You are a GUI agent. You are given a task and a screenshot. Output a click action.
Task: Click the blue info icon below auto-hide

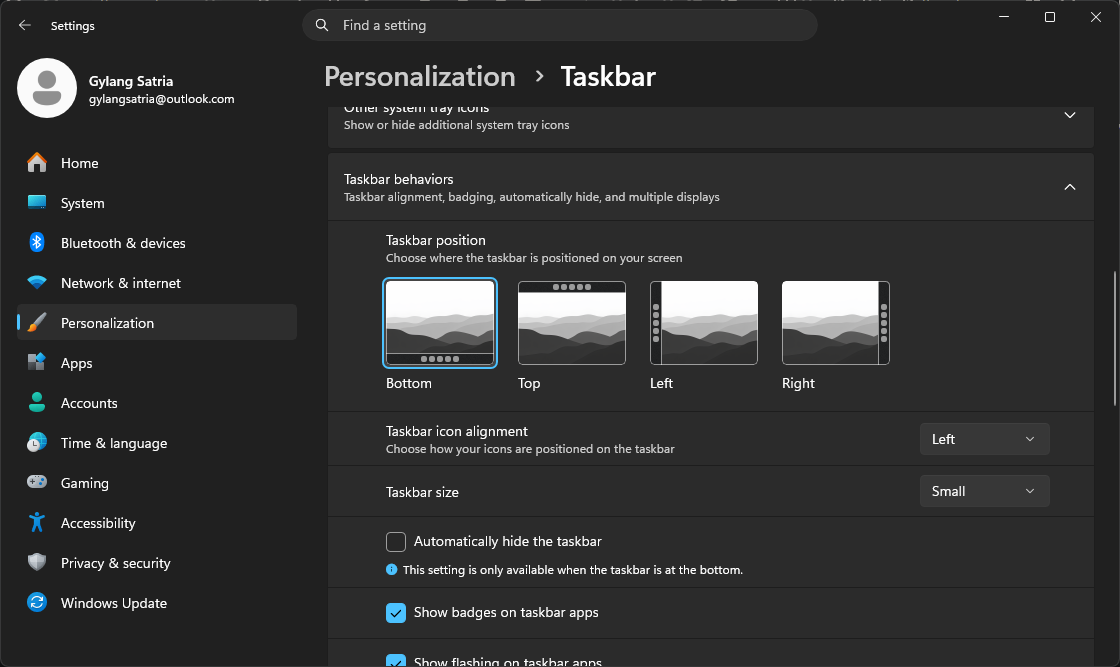click(x=391, y=569)
